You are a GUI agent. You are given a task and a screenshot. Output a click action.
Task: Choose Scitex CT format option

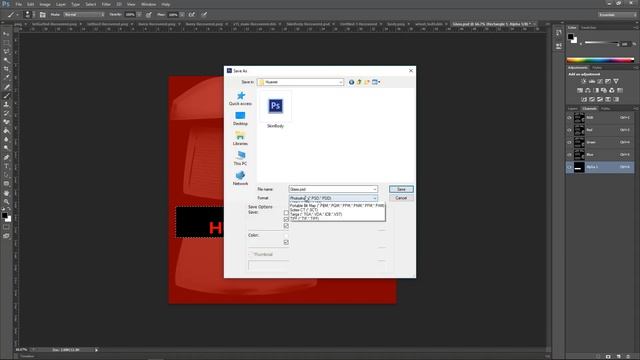[x=337, y=210]
